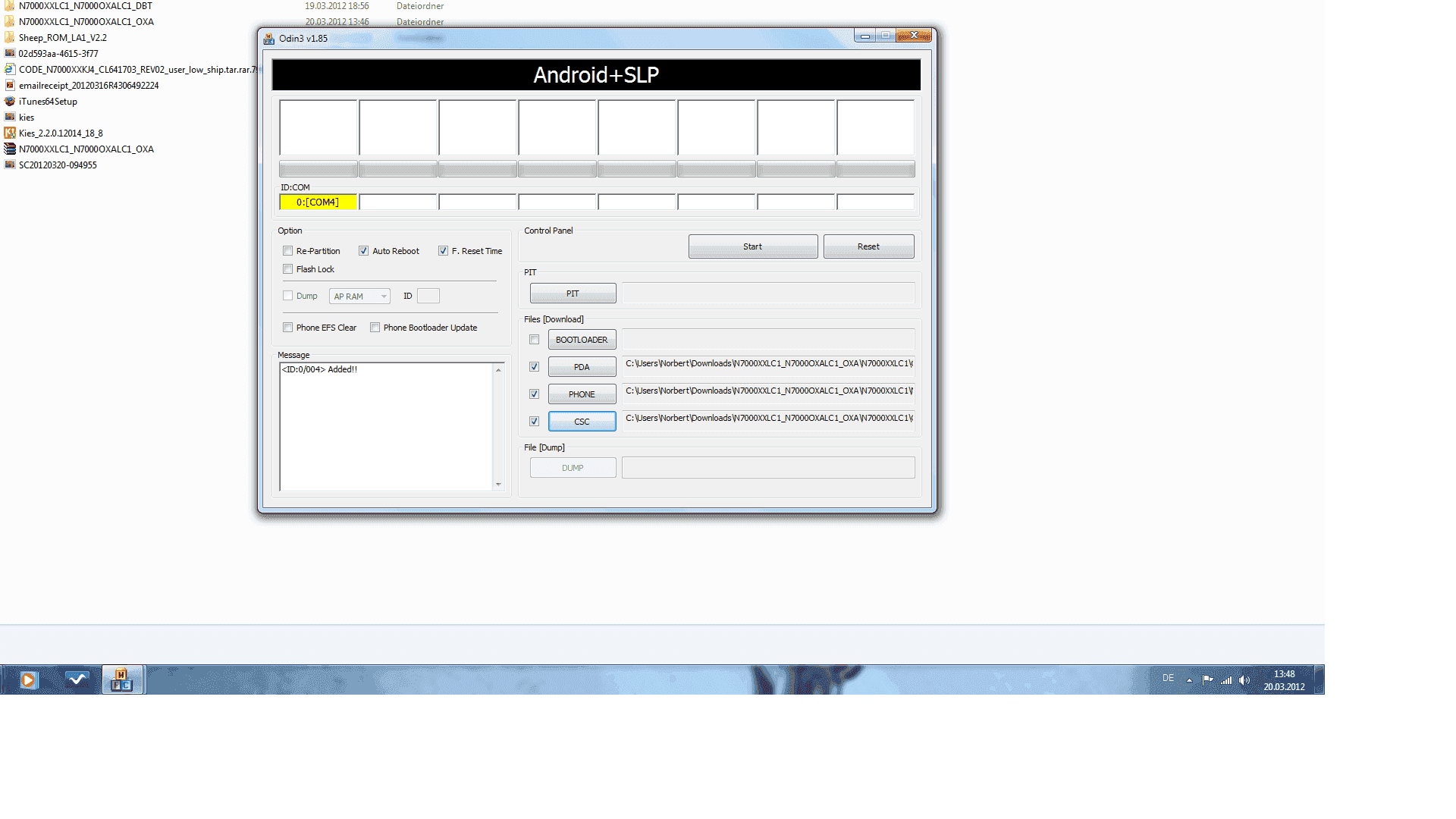Uncheck the F. Reset Time option

pyautogui.click(x=443, y=251)
